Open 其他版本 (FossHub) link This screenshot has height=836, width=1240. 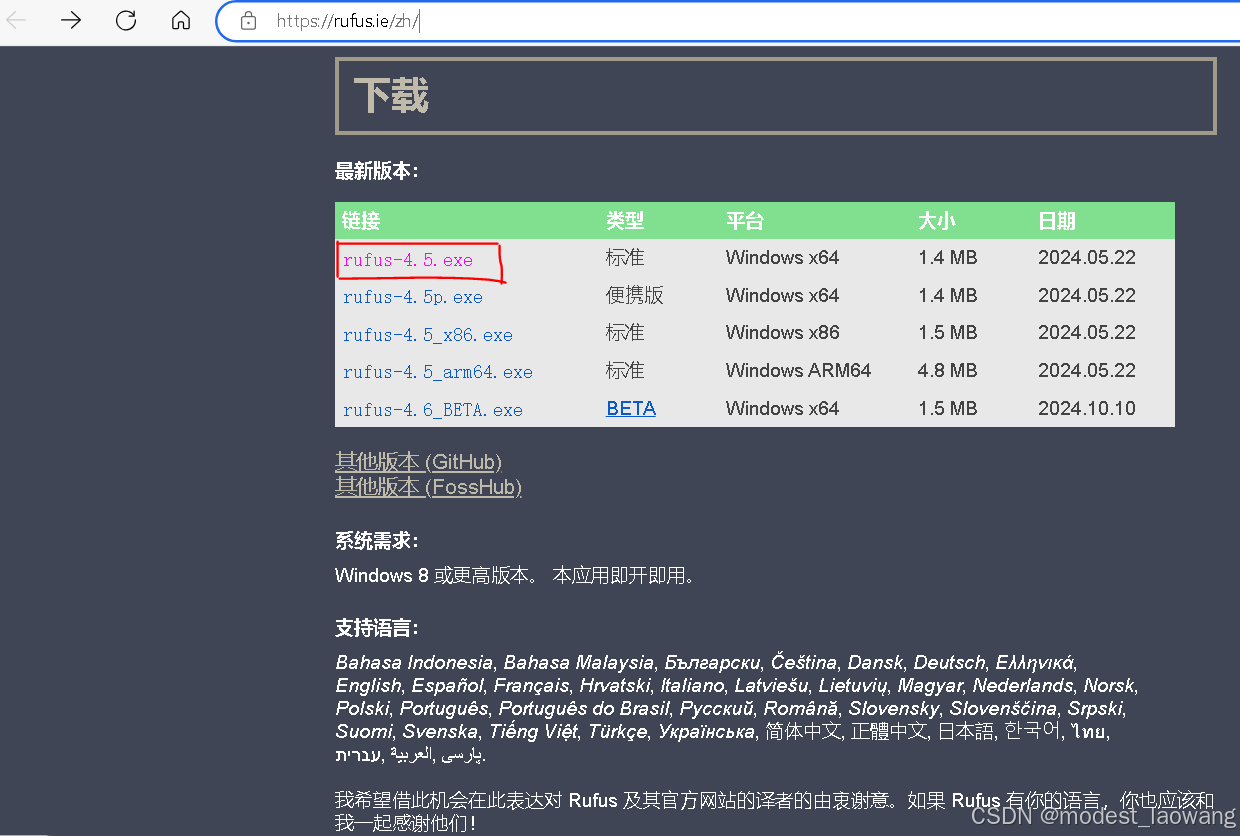click(428, 487)
